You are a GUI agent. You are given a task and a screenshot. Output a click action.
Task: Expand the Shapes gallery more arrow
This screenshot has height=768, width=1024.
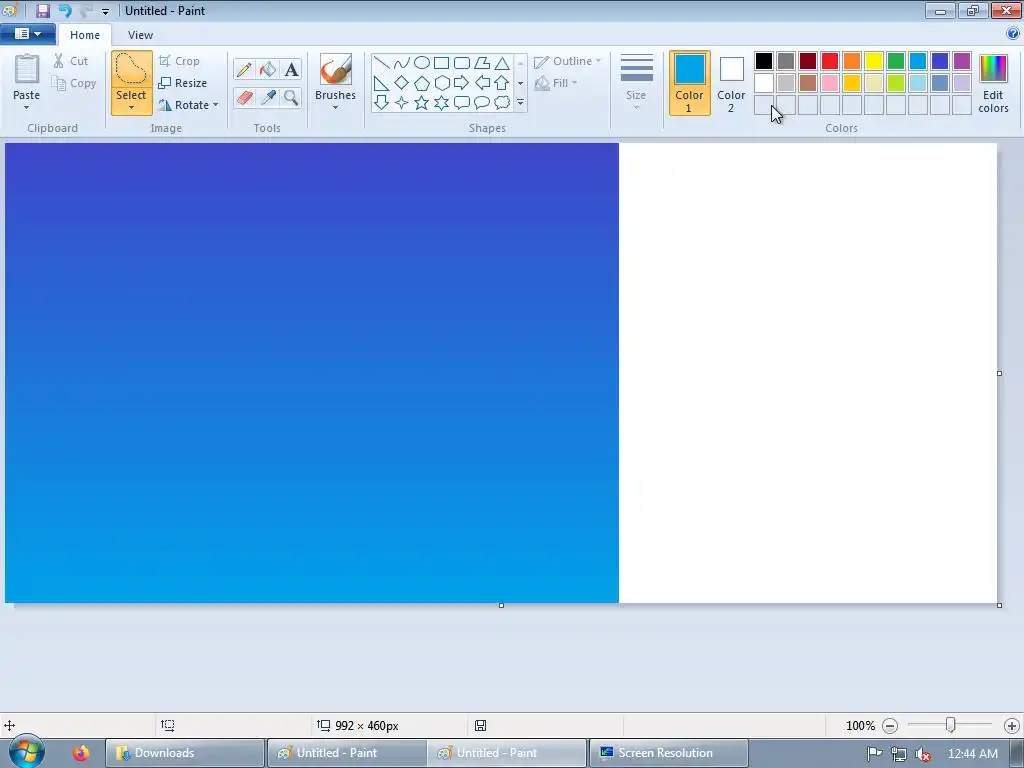click(520, 103)
